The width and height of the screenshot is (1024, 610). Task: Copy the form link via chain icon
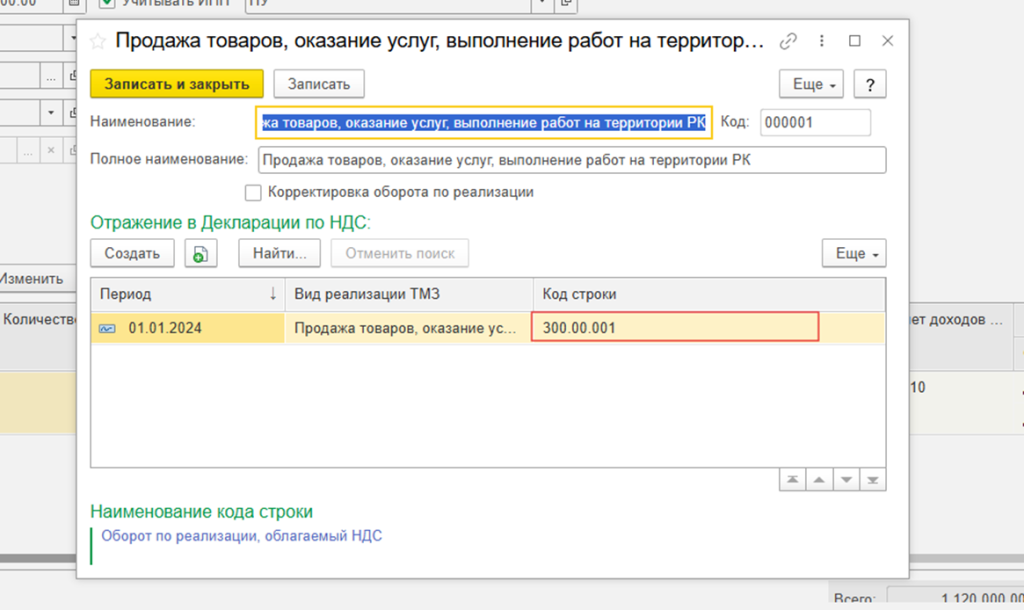point(788,41)
